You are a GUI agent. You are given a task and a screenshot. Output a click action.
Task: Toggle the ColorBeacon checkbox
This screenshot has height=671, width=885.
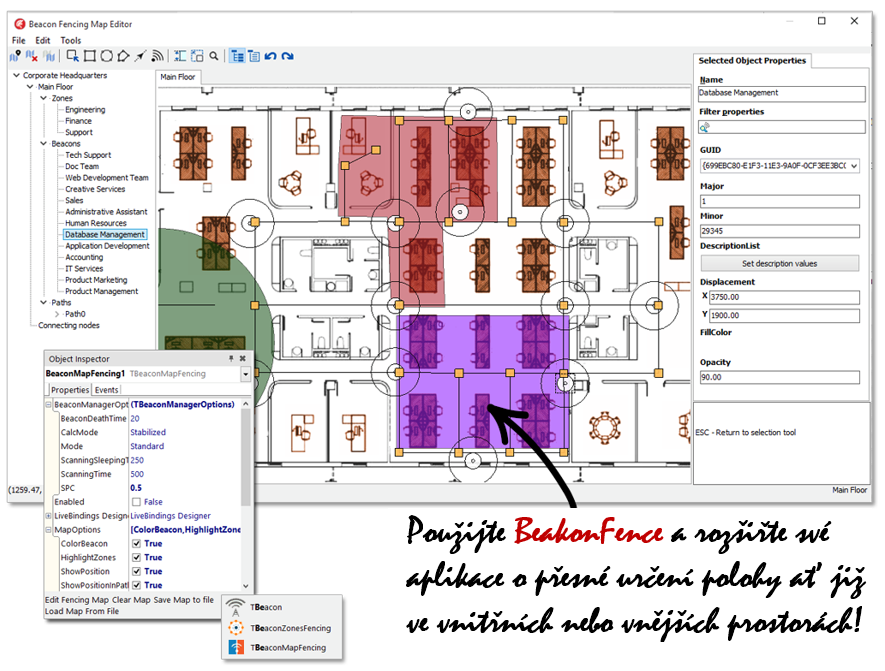coord(136,543)
